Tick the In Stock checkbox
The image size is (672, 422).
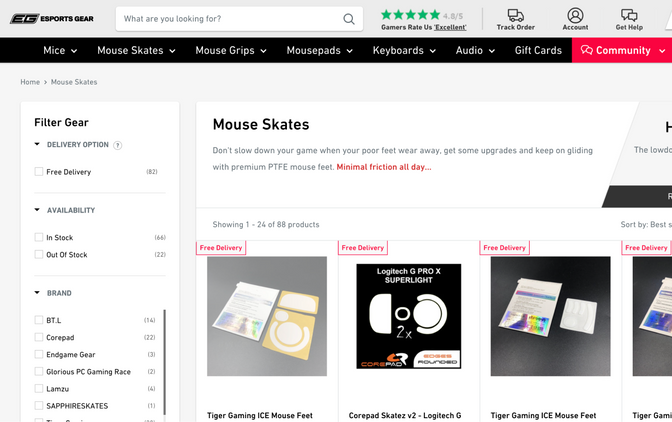(39, 238)
